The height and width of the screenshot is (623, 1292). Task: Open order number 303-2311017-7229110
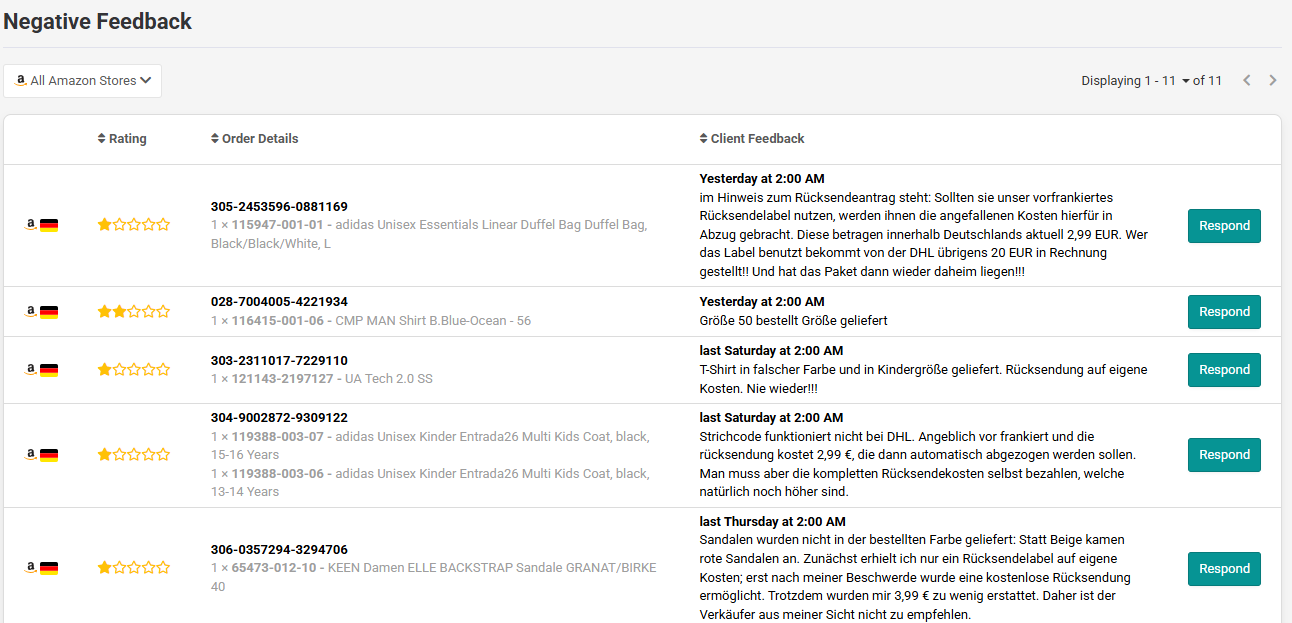pos(279,361)
